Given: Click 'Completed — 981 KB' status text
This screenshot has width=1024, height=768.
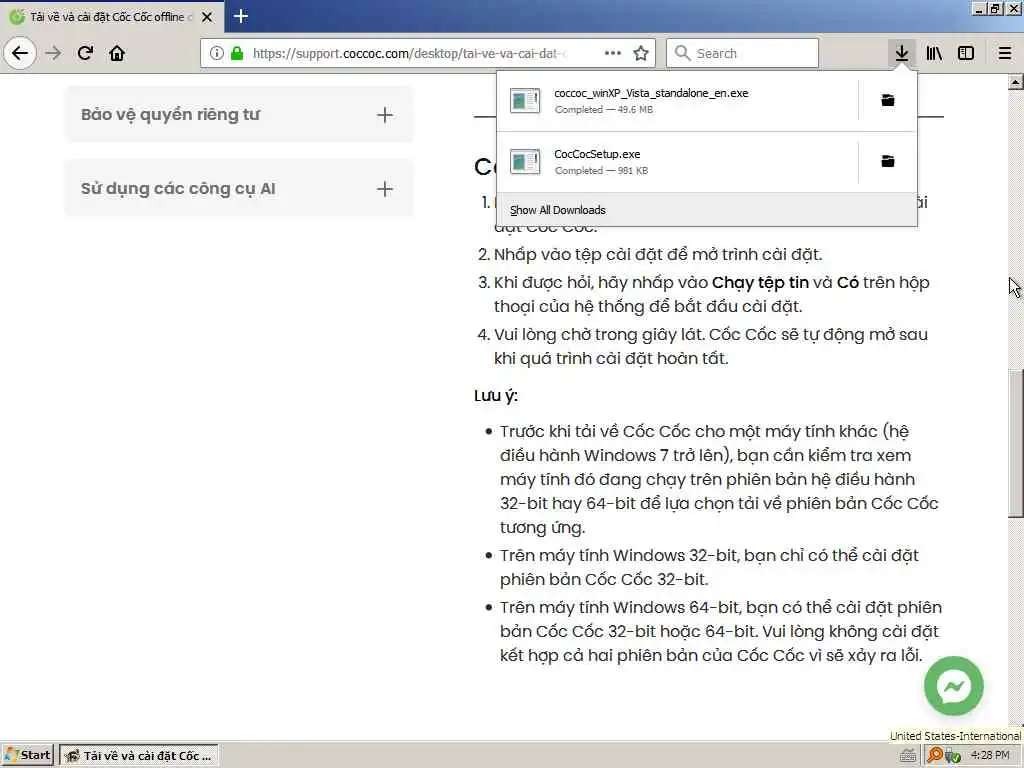Looking at the screenshot, I should coord(601,170).
